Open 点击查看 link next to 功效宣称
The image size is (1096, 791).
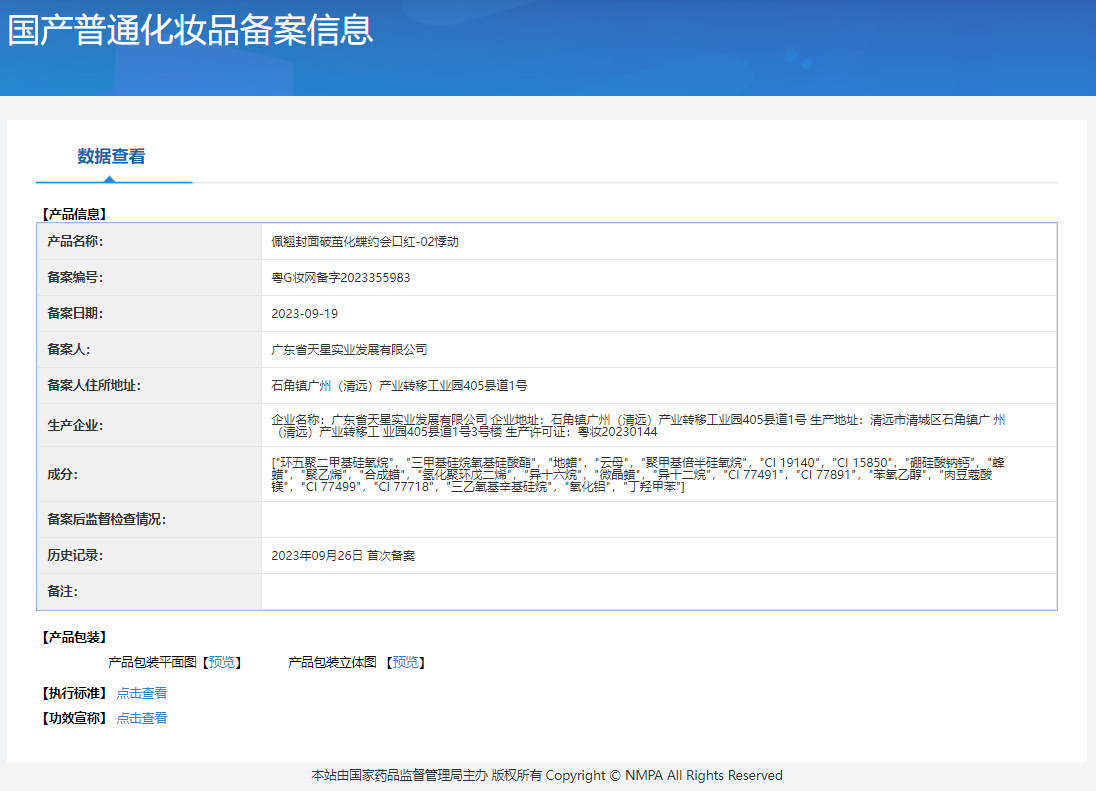click(x=142, y=718)
